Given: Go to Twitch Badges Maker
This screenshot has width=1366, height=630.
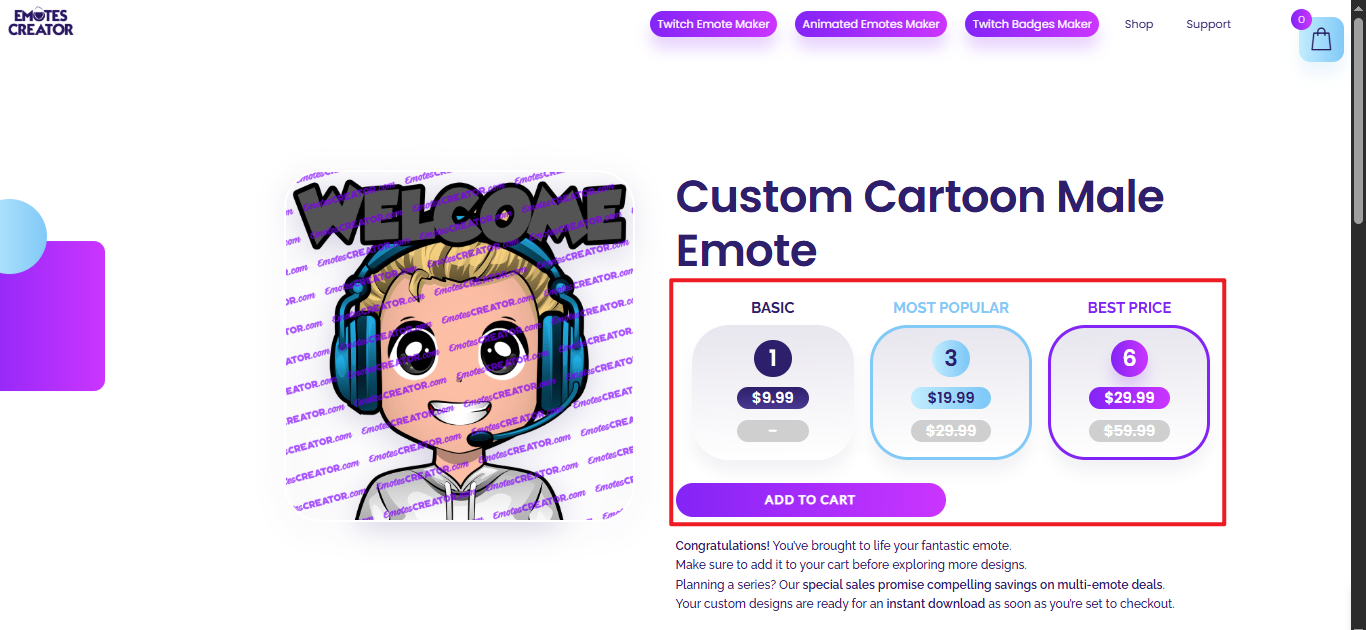Looking at the screenshot, I should (x=1031, y=24).
